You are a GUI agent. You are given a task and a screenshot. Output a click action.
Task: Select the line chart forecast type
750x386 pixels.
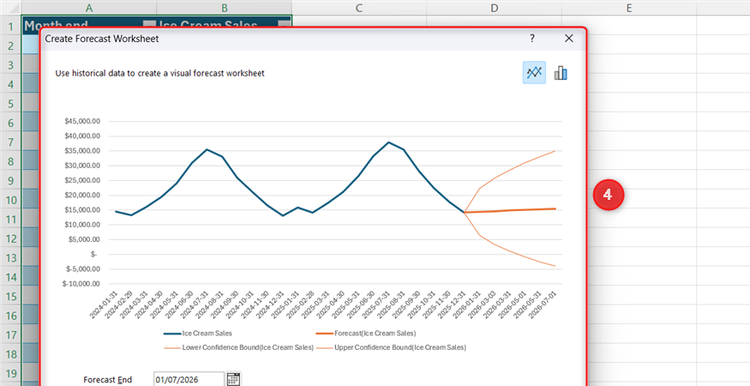coord(534,73)
